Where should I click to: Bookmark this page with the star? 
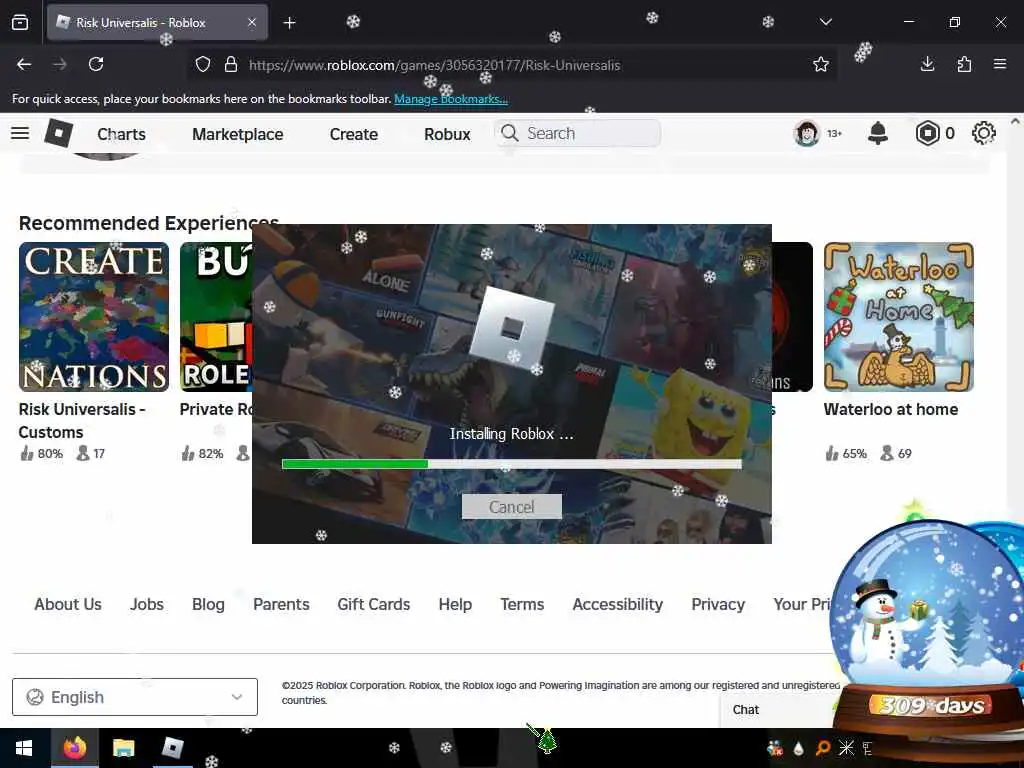tap(821, 64)
